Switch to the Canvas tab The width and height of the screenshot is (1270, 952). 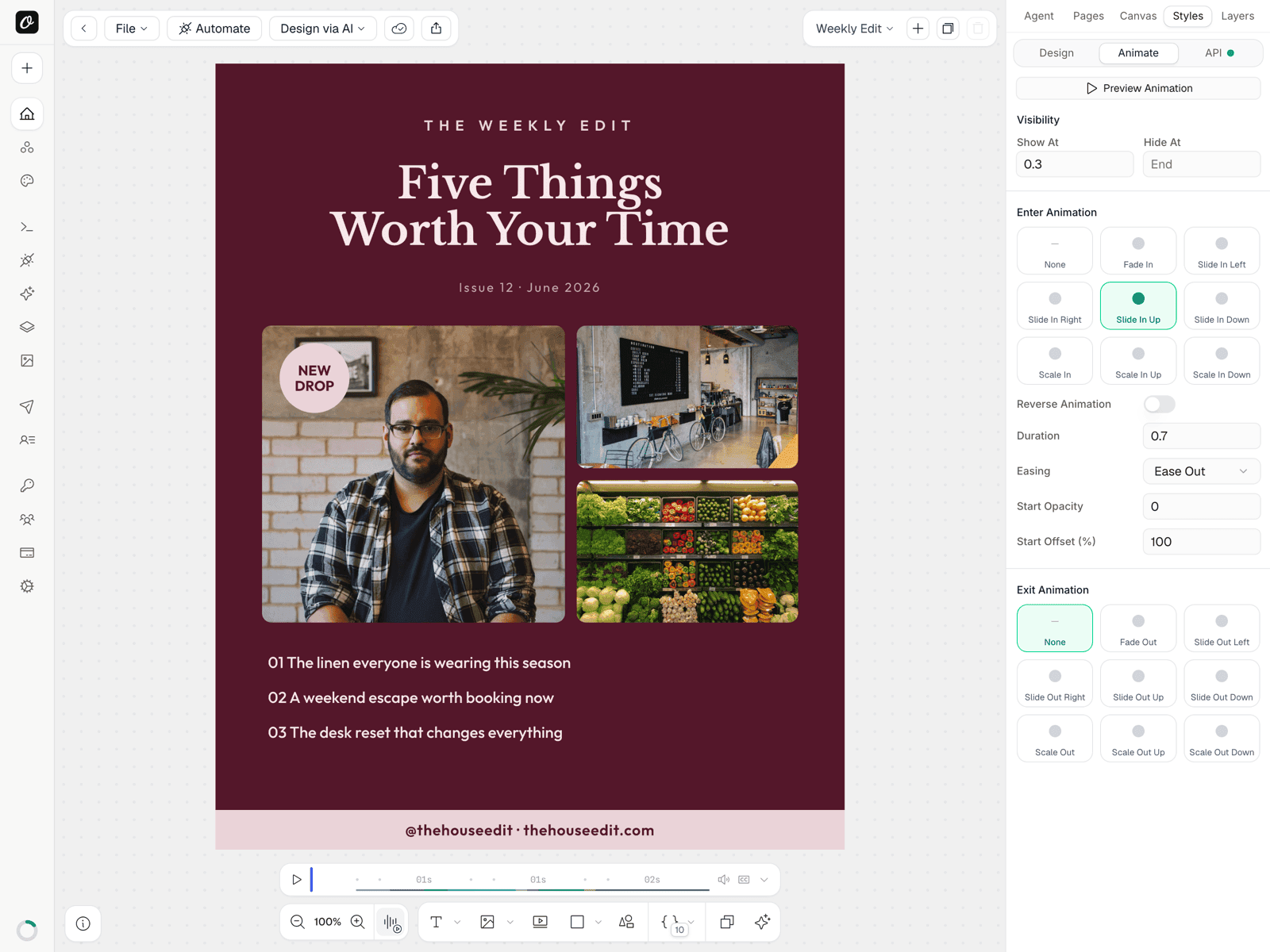point(1138,16)
